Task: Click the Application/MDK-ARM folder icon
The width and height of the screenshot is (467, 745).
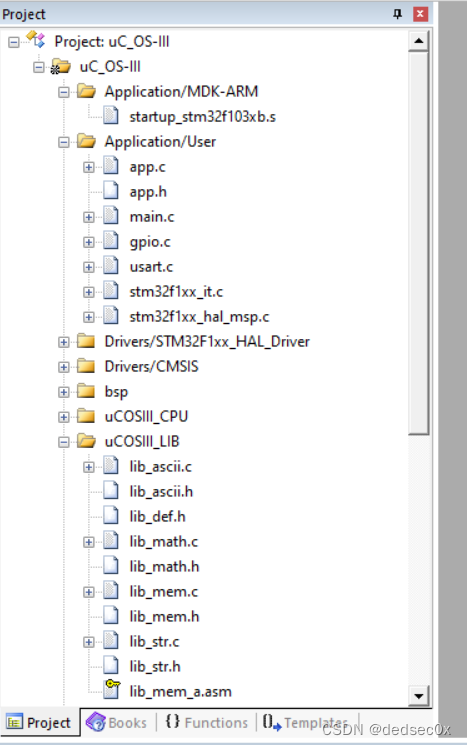Action: [86, 91]
